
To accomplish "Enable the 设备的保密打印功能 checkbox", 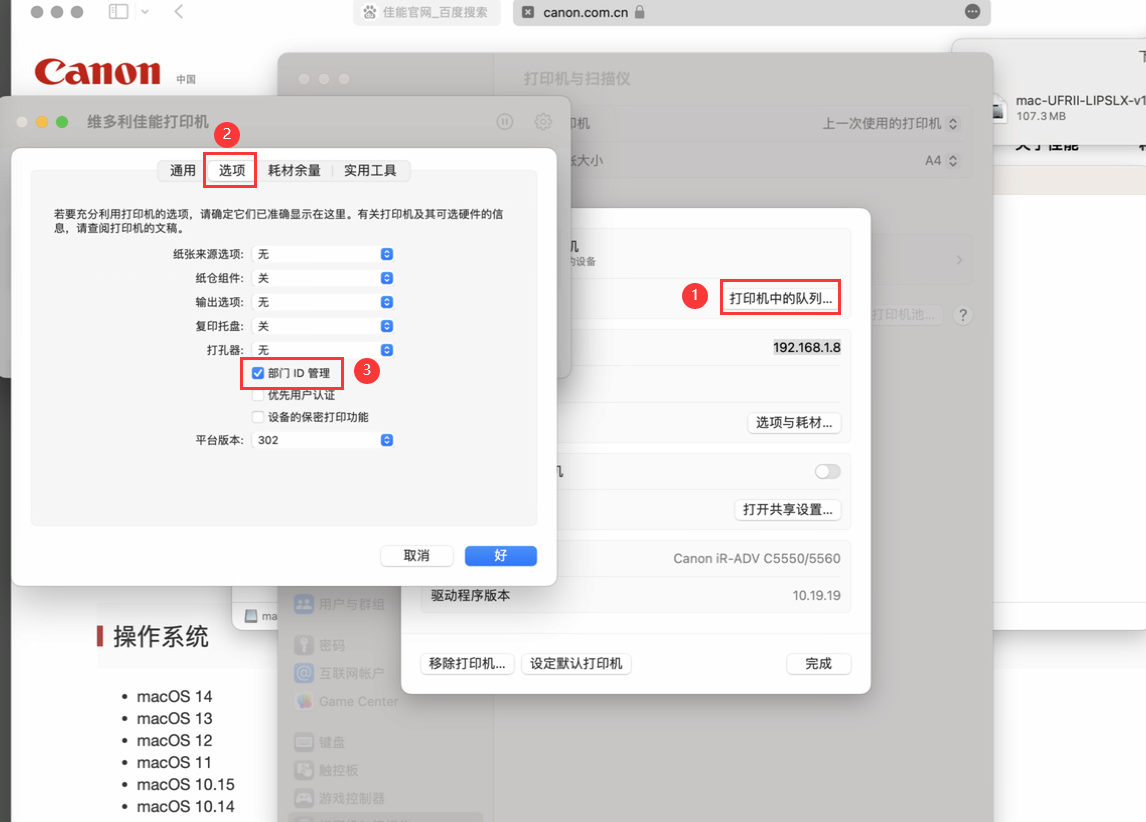I will (x=258, y=417).
